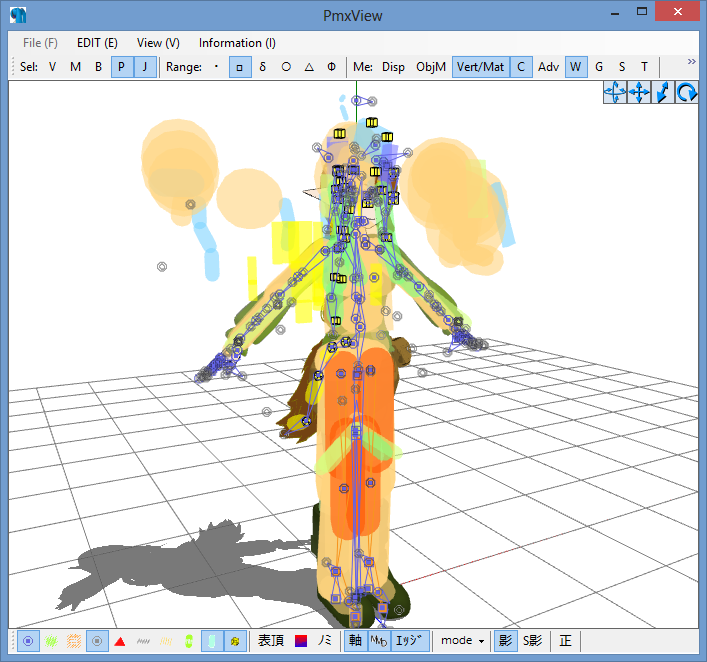Viewport: 707px width, 662px height.
Task: Toggle yellow joint display icon
Action: 235,641
